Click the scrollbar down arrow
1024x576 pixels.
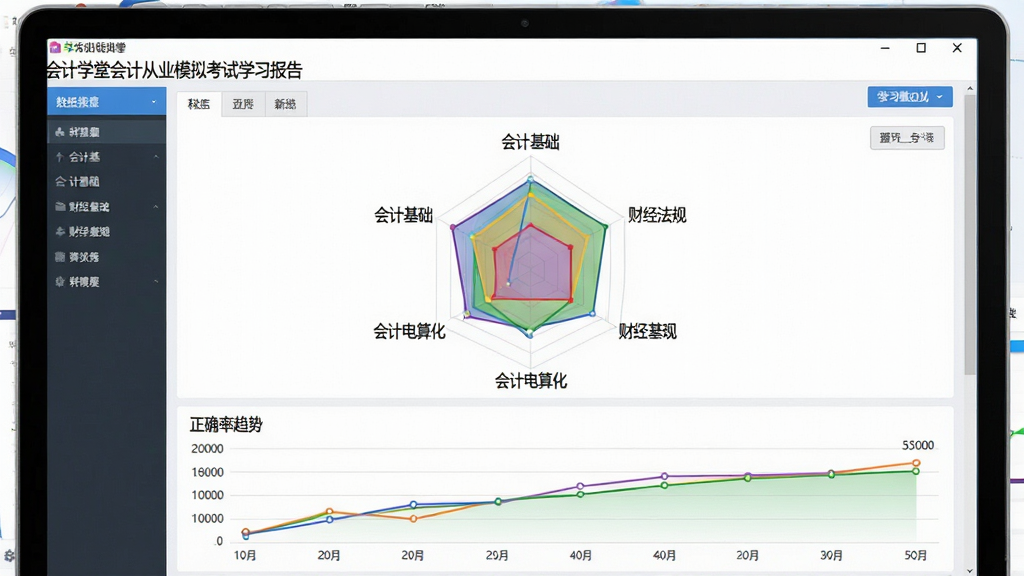pyautogui.click(x=970, y=570)
